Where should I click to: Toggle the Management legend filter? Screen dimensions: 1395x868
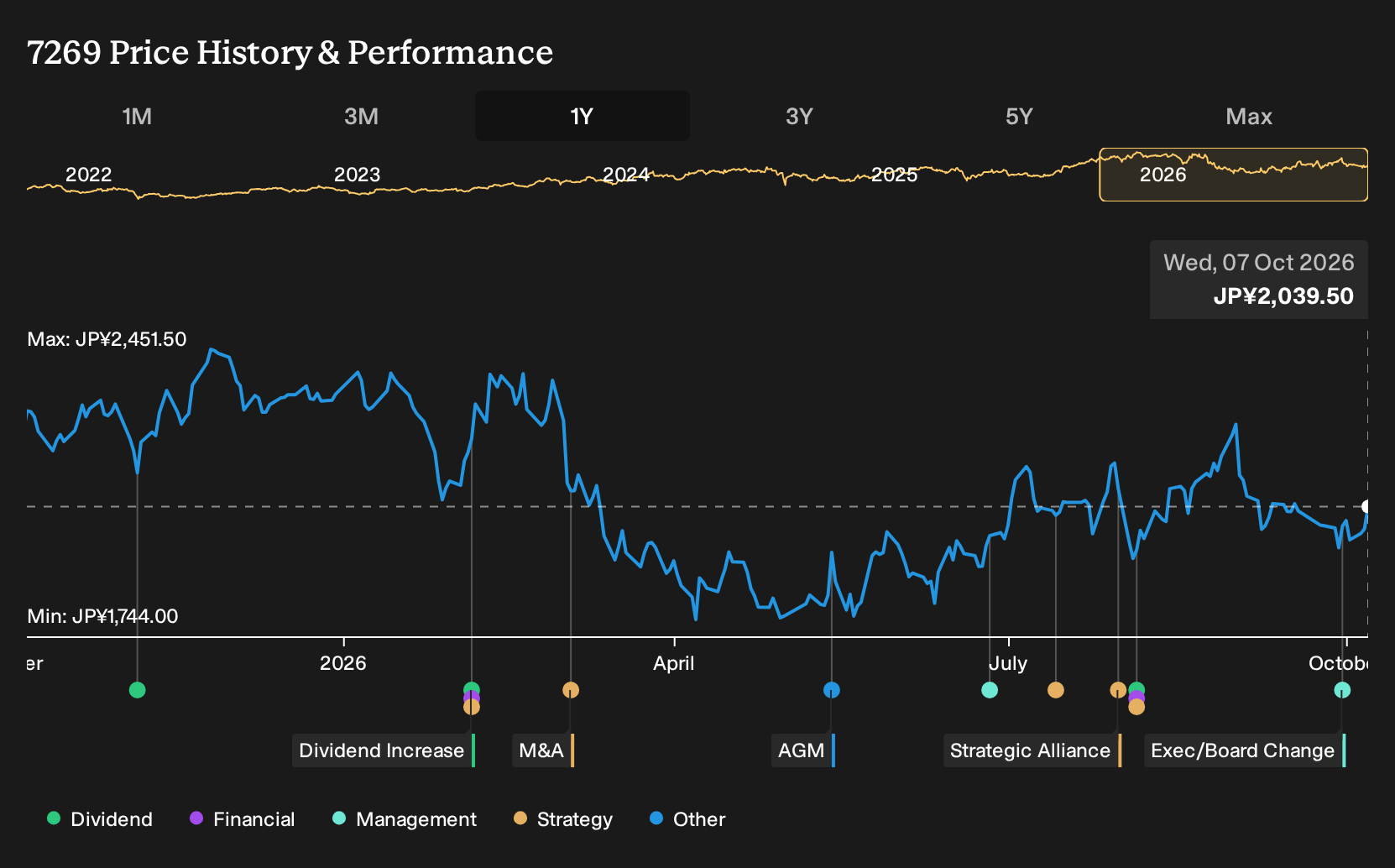405,819
